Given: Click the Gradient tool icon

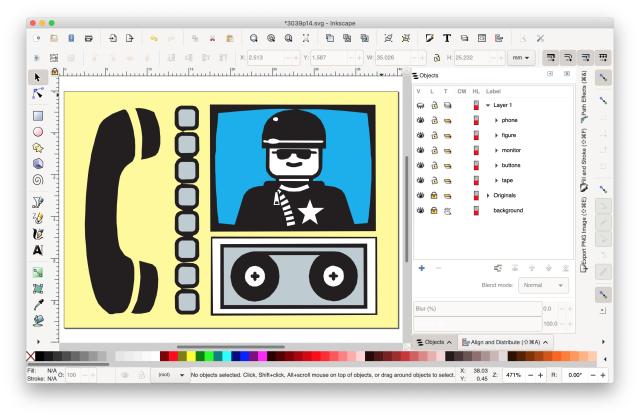Looking at the screenshot, I should pyautogui.click(x=38, y=271).
